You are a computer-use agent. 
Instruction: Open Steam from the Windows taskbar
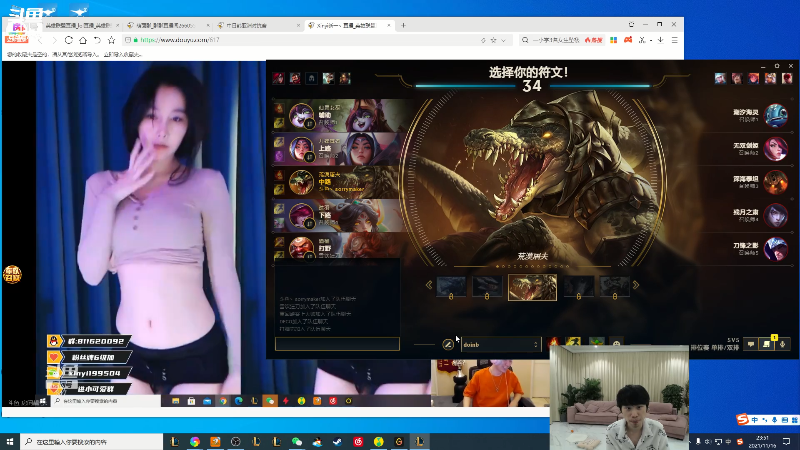[337, 442]
